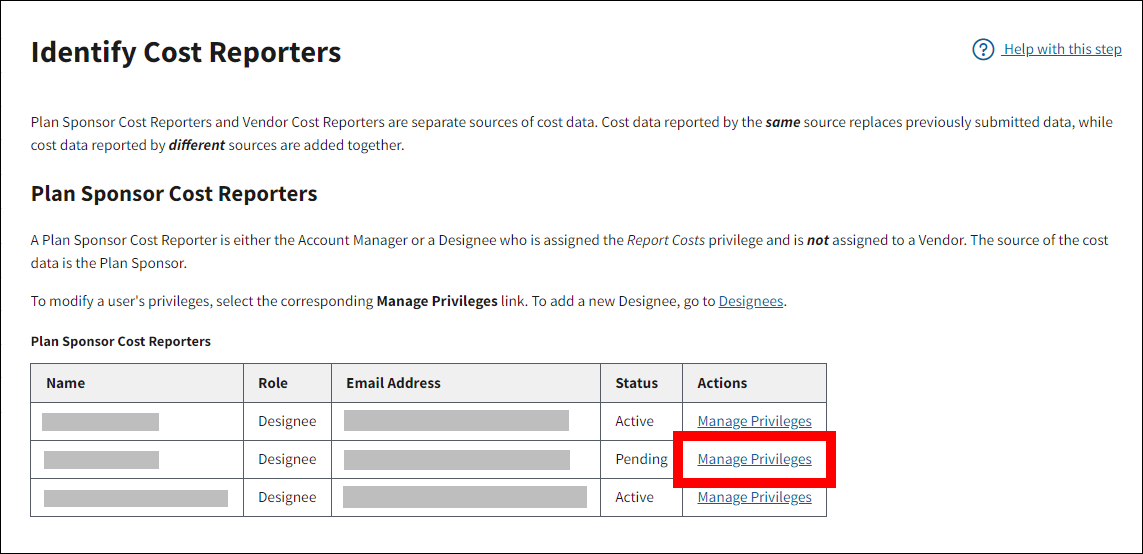
Task: Click the Actions column header
Action: pos(722,383)
